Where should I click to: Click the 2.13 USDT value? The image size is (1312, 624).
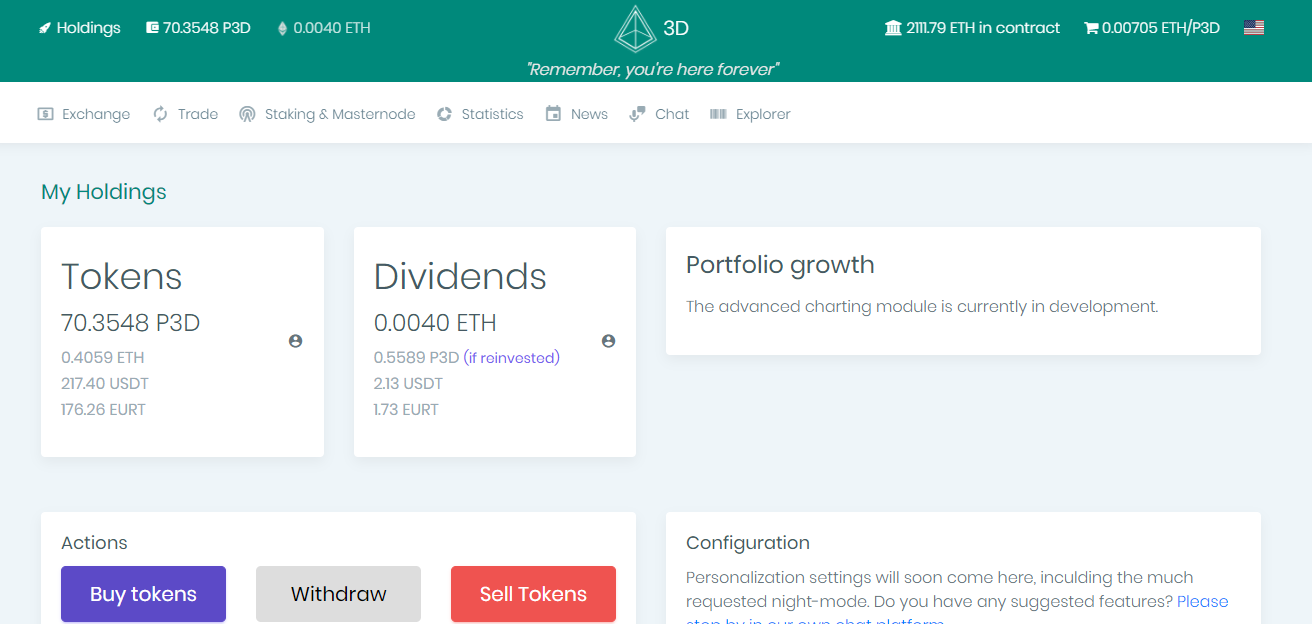click(x=408, y=383)
